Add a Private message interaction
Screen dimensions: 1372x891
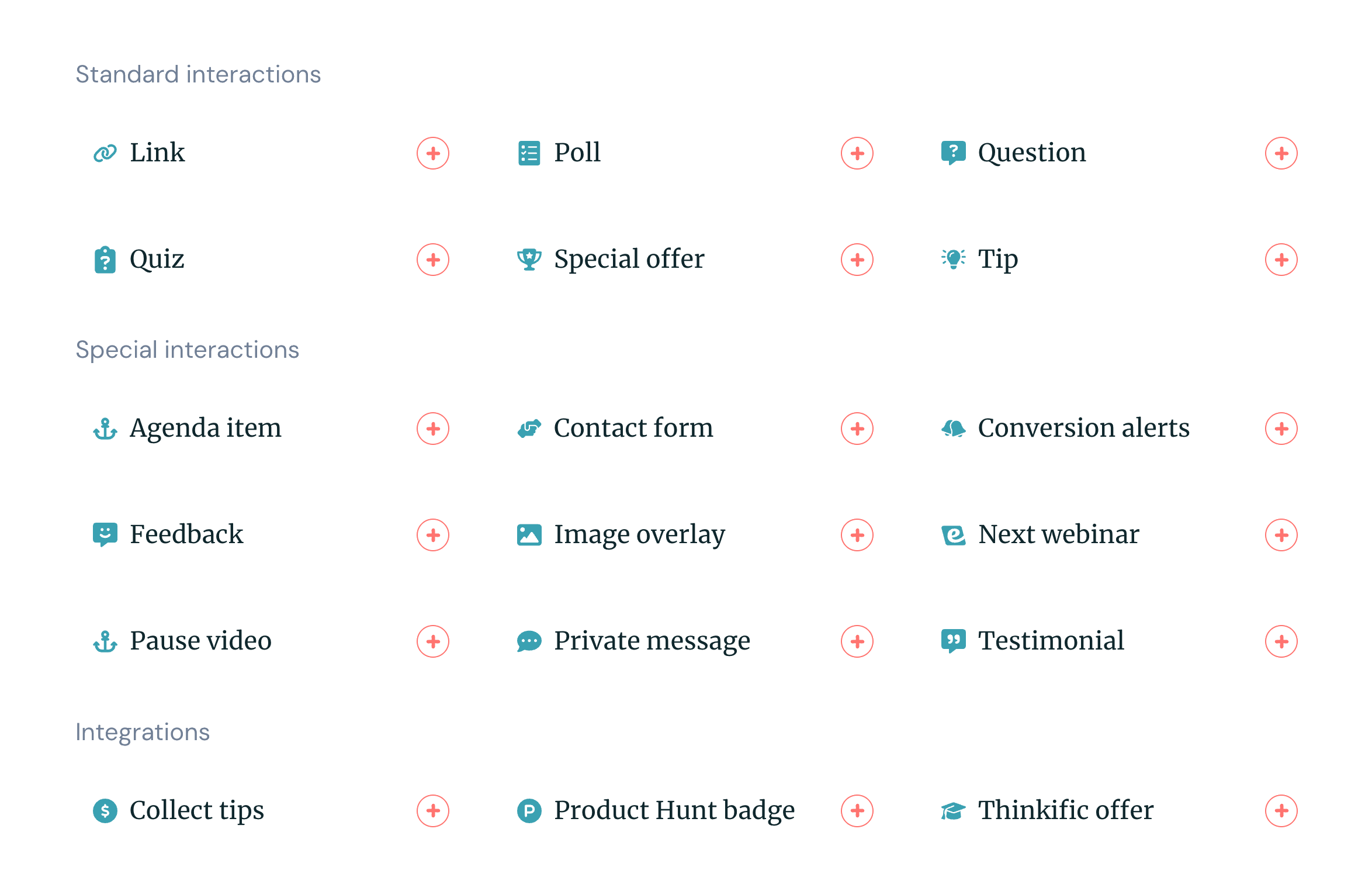coord(857,641)
